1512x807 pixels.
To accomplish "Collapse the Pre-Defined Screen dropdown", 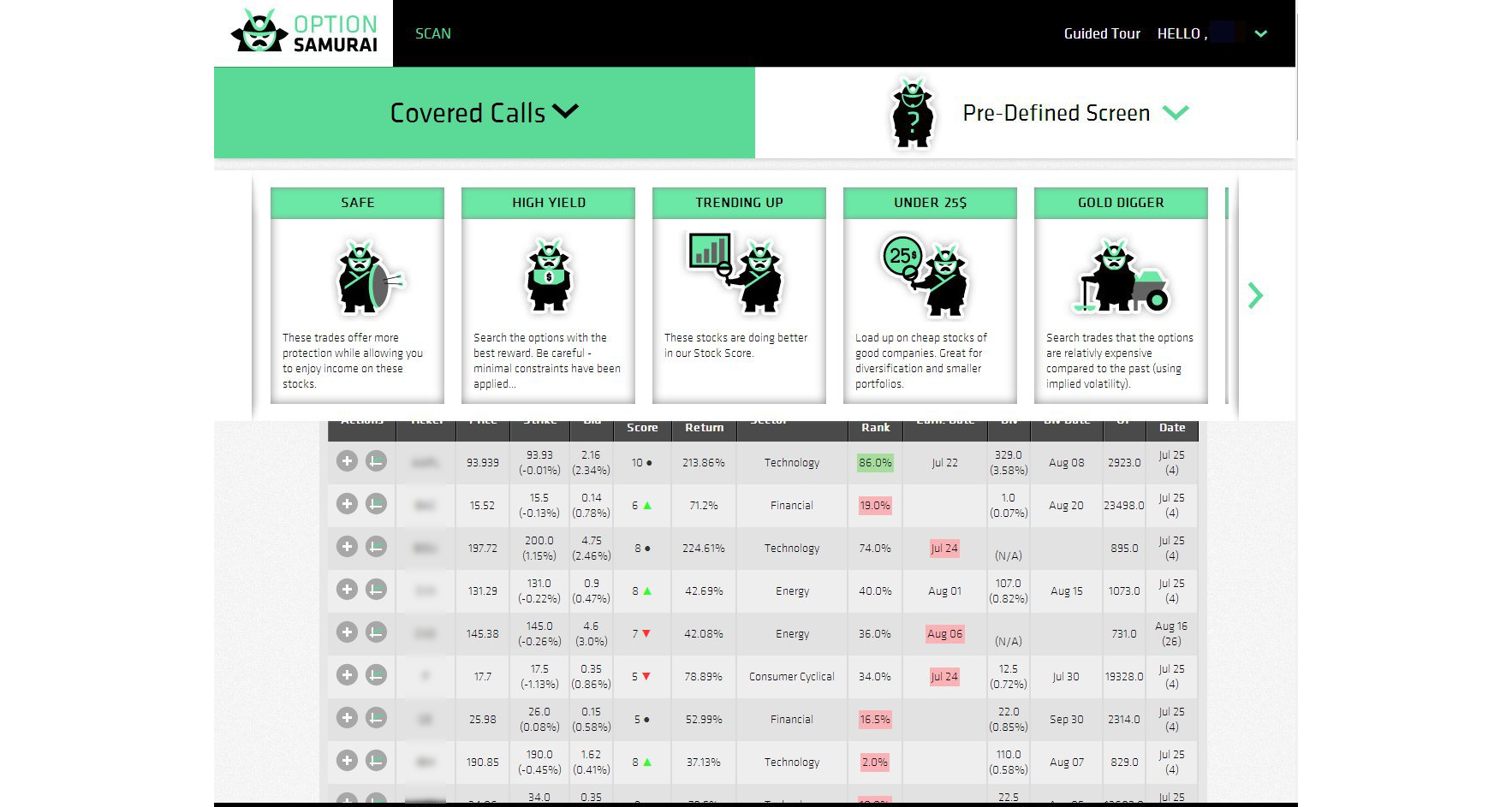I will tap(1176, 113).
